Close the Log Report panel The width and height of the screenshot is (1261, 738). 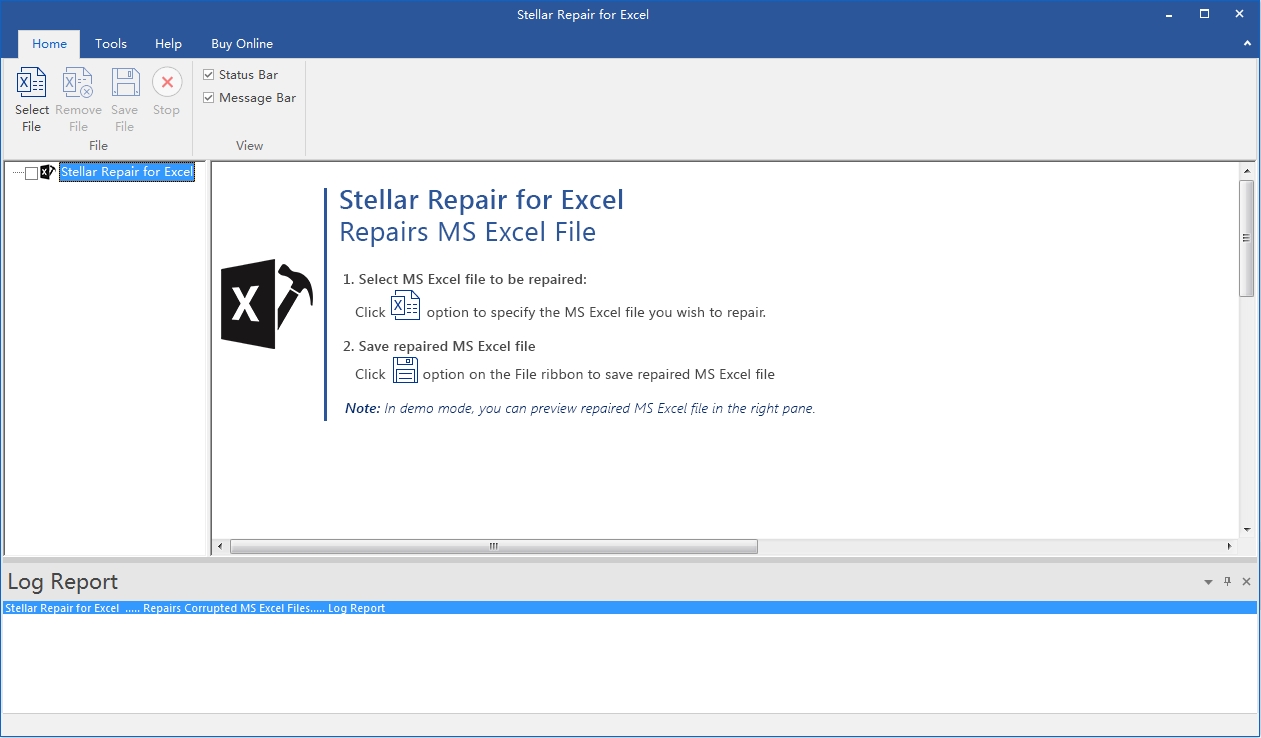1246,581
